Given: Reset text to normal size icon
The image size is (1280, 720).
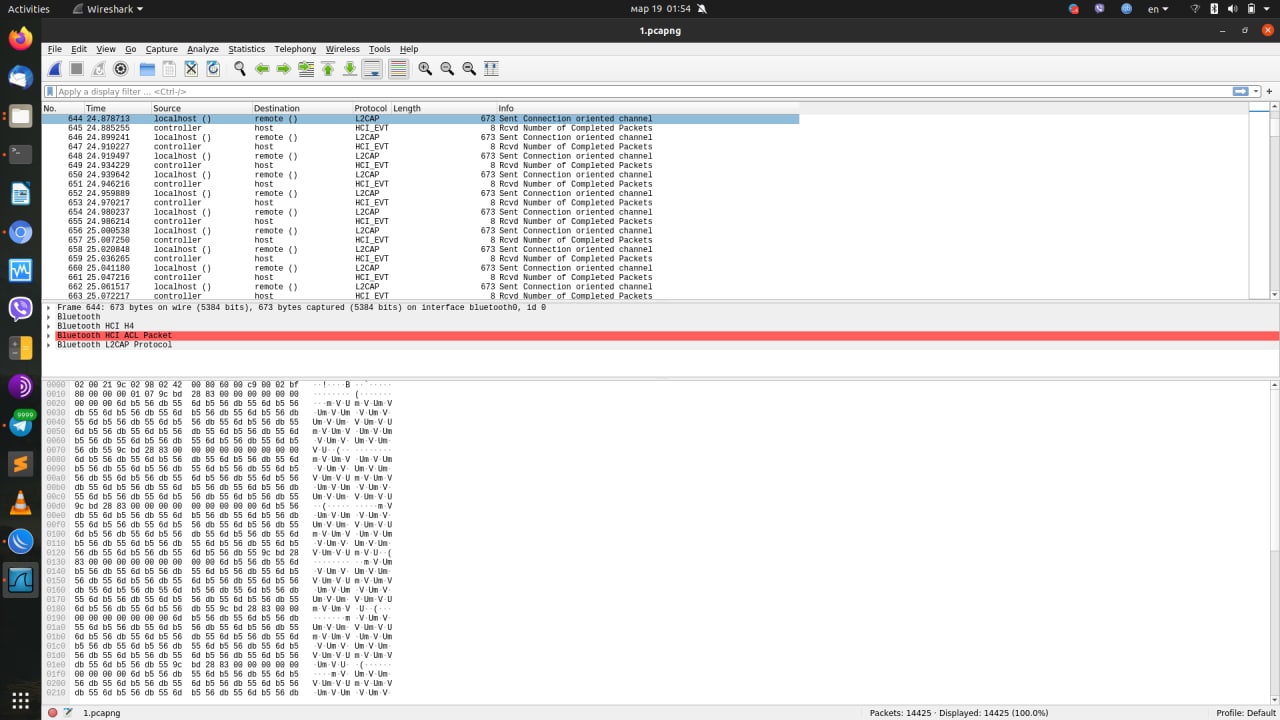Looking at the screenshot, I should pos(469,69).
